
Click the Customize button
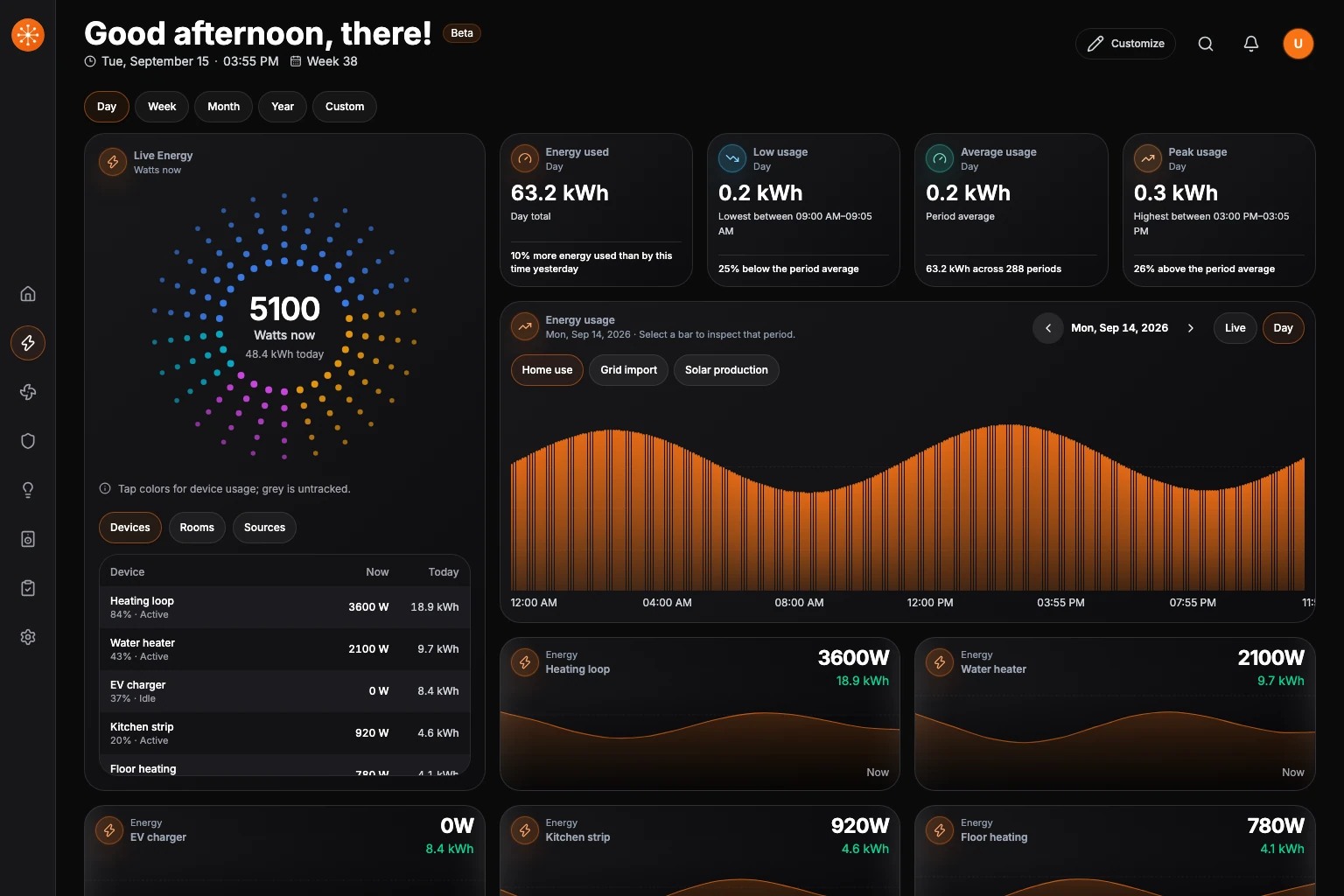click(1125, 44)
